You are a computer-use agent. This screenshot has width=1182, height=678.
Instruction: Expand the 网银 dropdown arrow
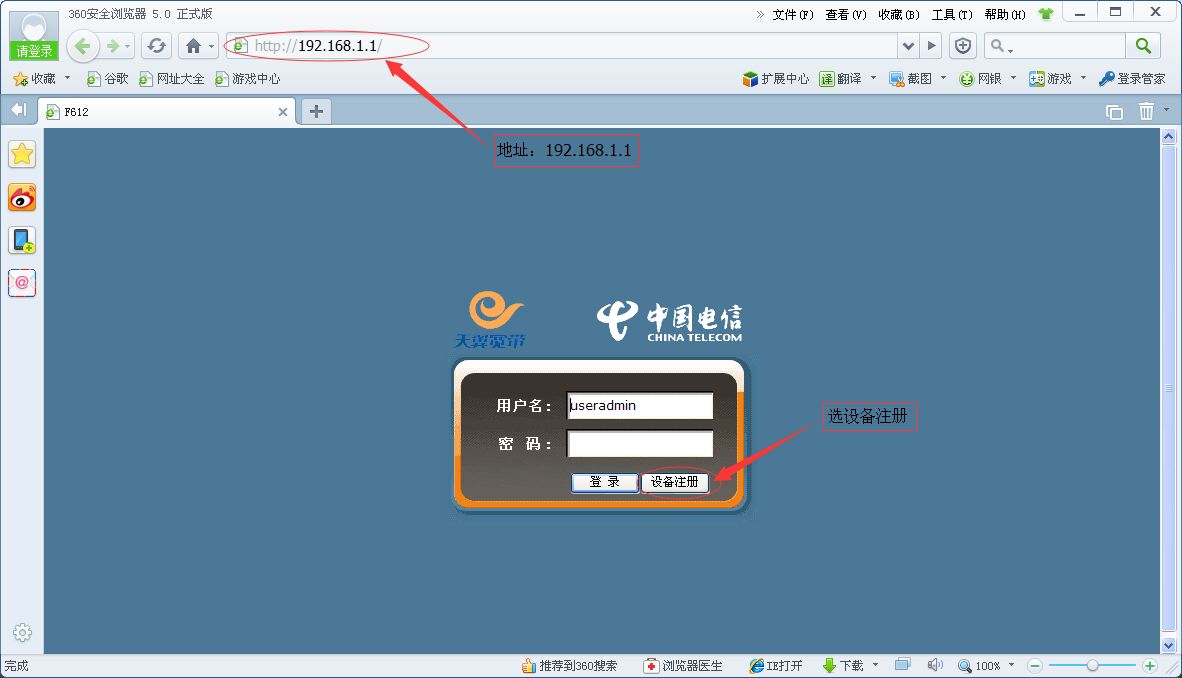(1013, 78)
